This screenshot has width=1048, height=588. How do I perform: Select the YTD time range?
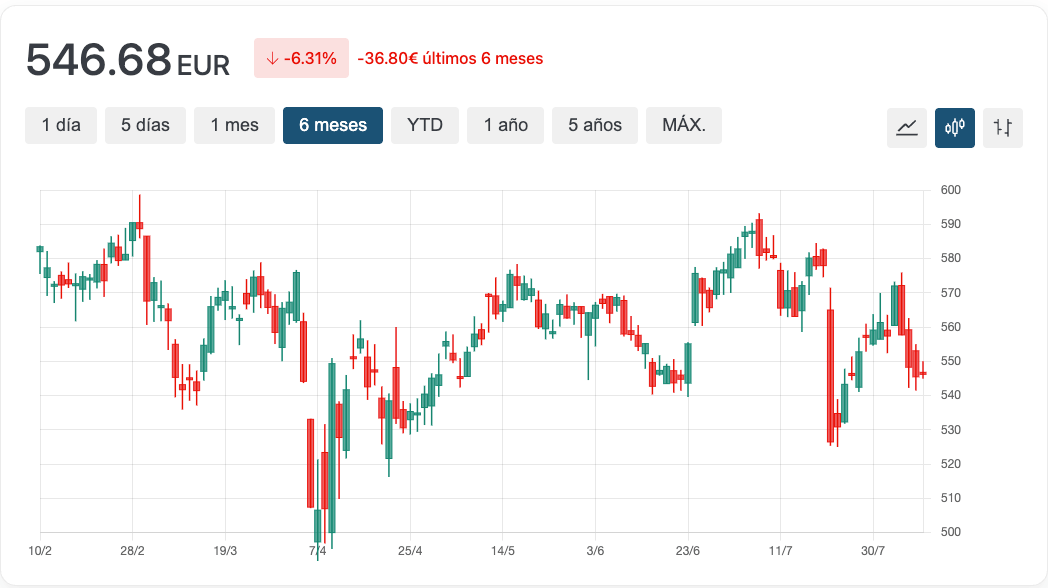(x=425, y=125)
